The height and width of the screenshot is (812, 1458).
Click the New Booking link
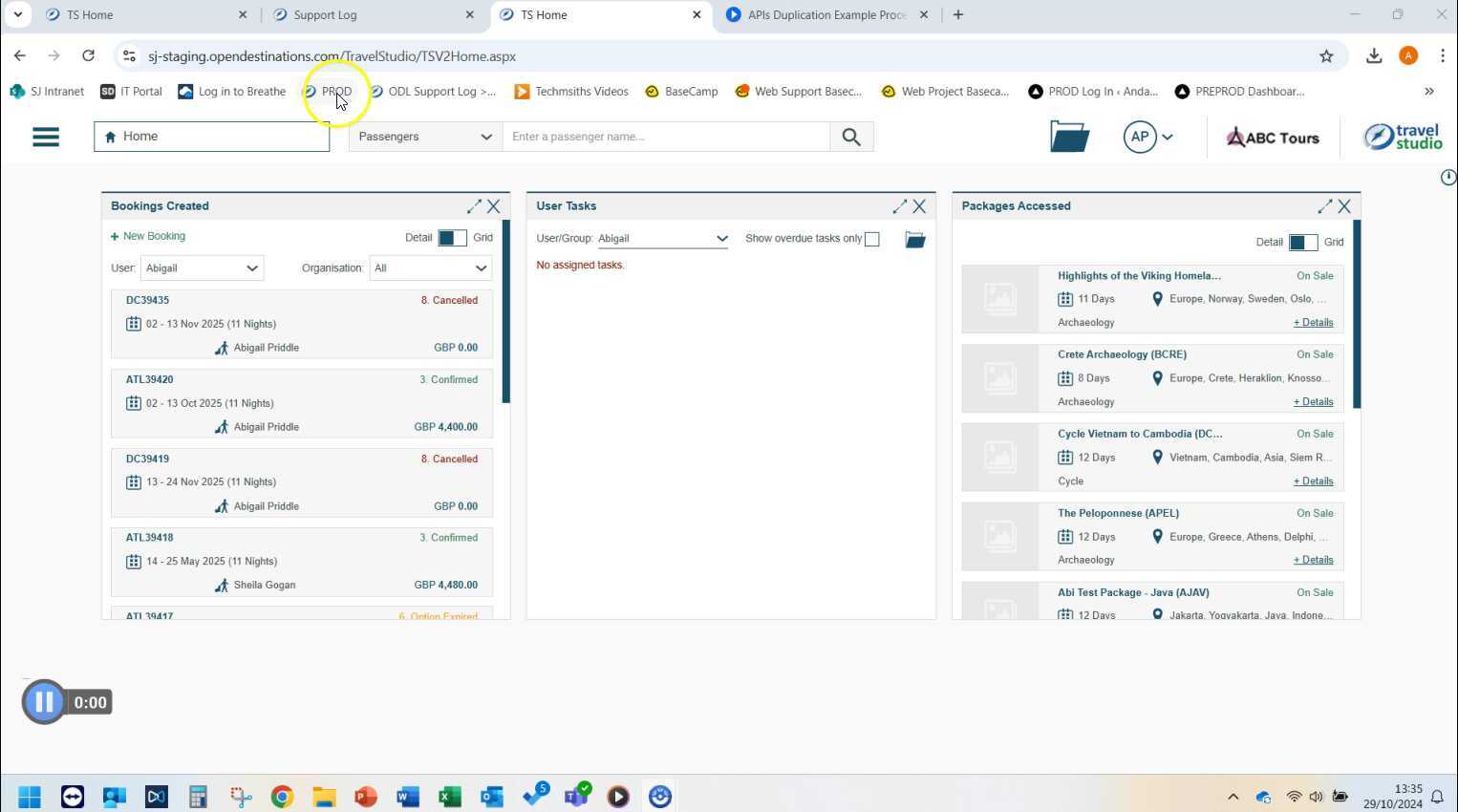[148, 237]
